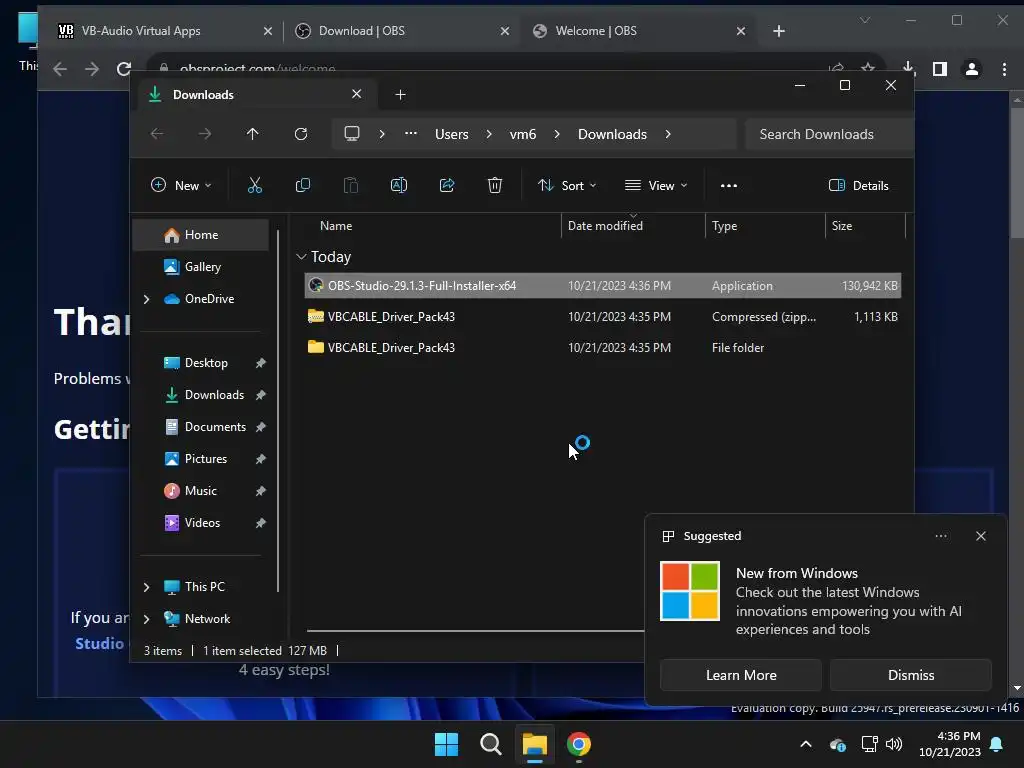Click the Users breadcrumb in address bar
This screenshot has height=768, width=1024.
(451, 134)
